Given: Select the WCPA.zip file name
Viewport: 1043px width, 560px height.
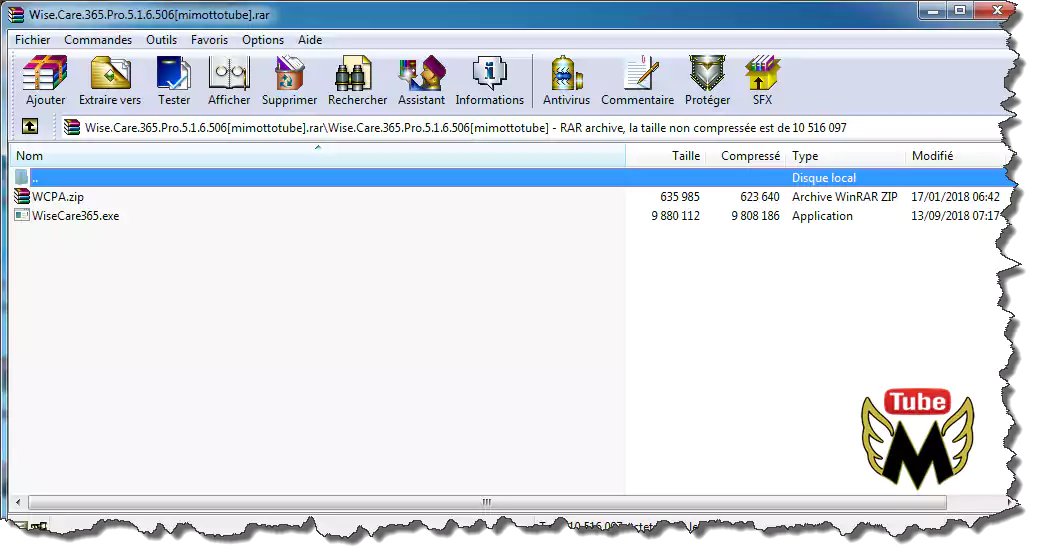Looking at the screenshot, I should (58, 197).
